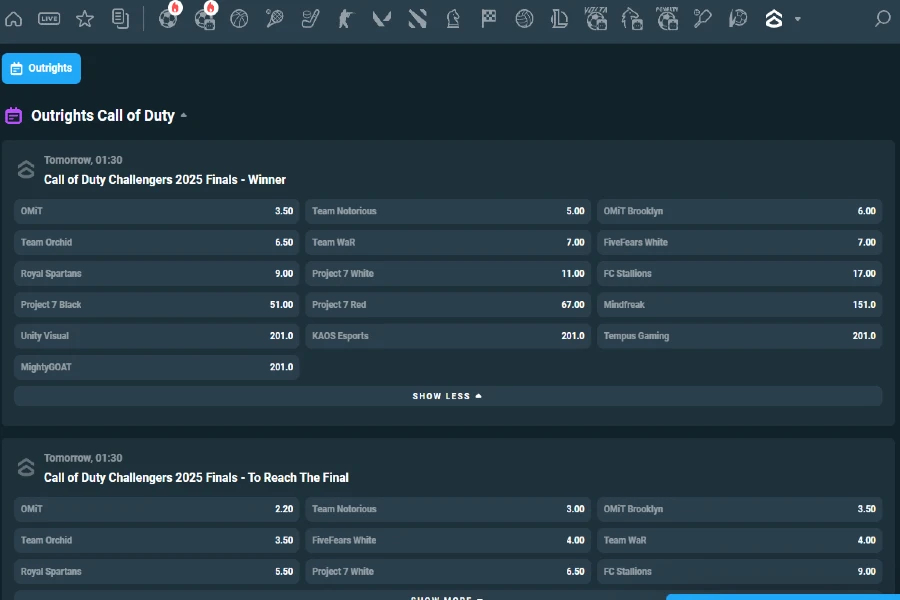
Task: Select OMiT at 3.50 odds
Action: pos(156,211)
